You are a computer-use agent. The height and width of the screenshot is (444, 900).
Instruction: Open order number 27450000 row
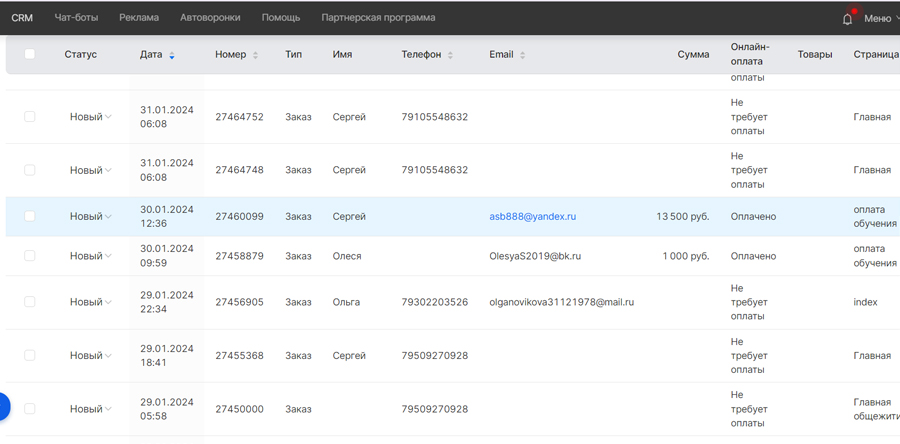[x=239, y=409]
